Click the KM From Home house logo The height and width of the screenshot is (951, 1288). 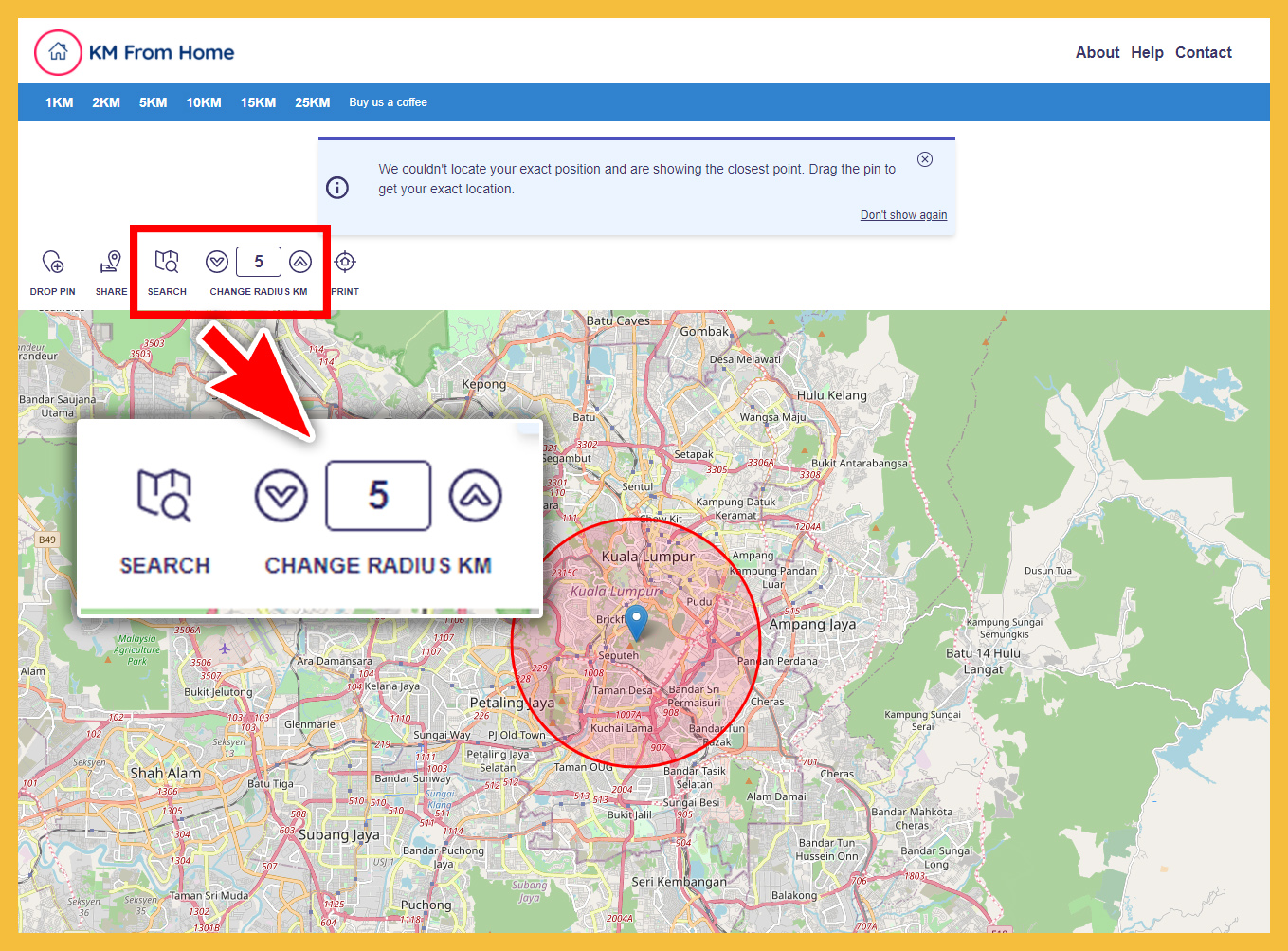tap(58, 52)
